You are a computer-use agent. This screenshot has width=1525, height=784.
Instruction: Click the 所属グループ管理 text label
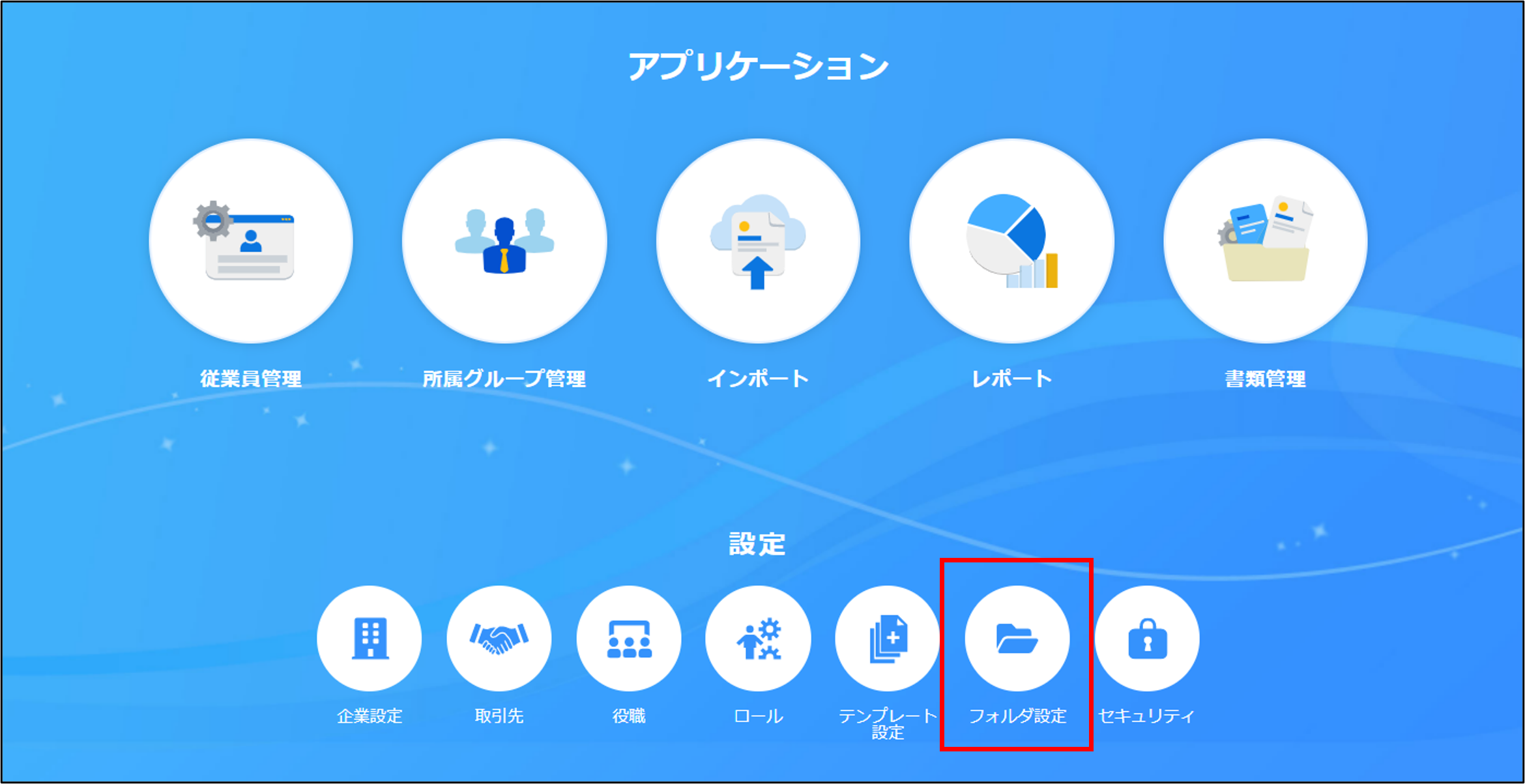click(504, 379)
